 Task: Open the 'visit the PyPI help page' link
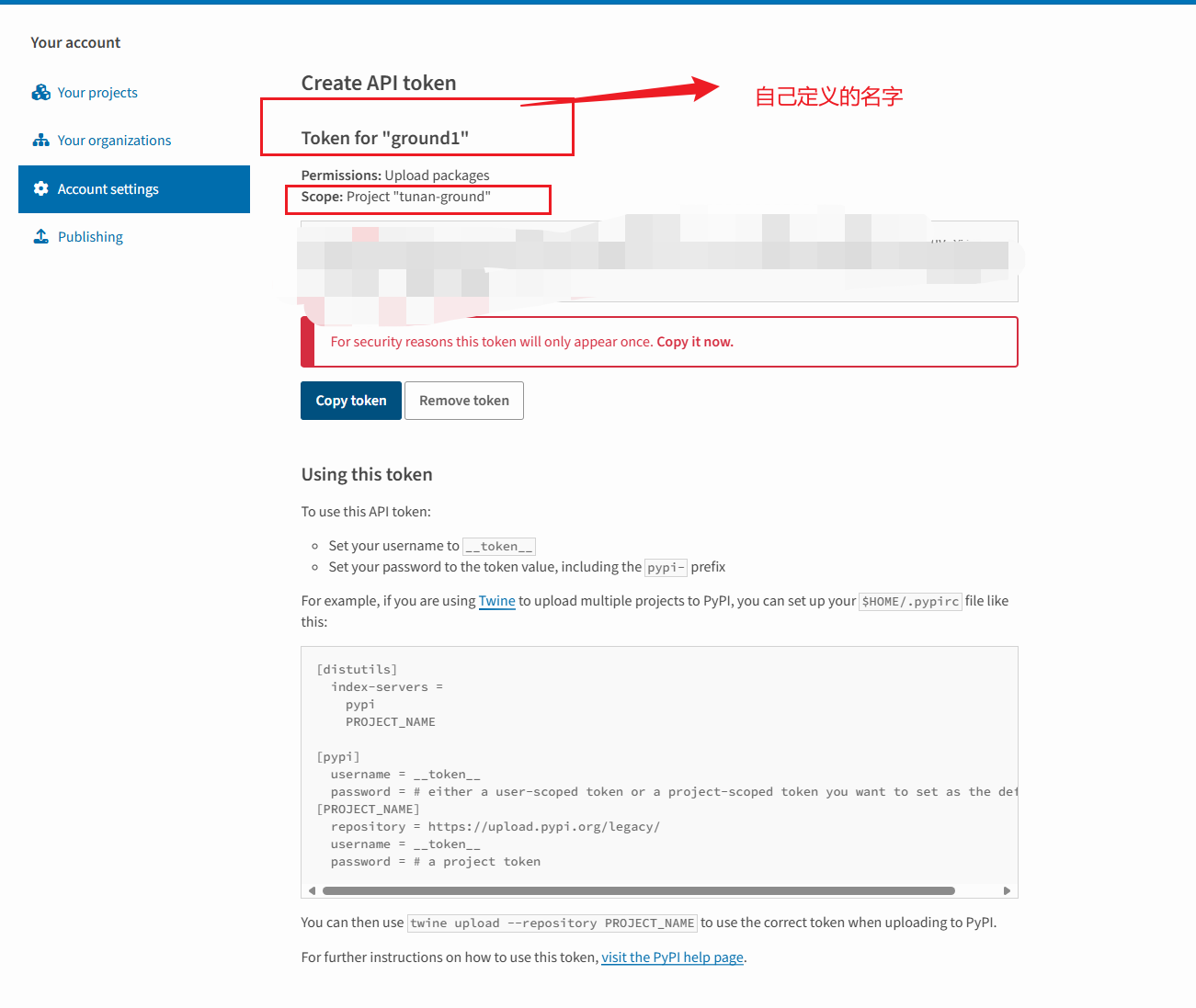(x=672, y=957)
